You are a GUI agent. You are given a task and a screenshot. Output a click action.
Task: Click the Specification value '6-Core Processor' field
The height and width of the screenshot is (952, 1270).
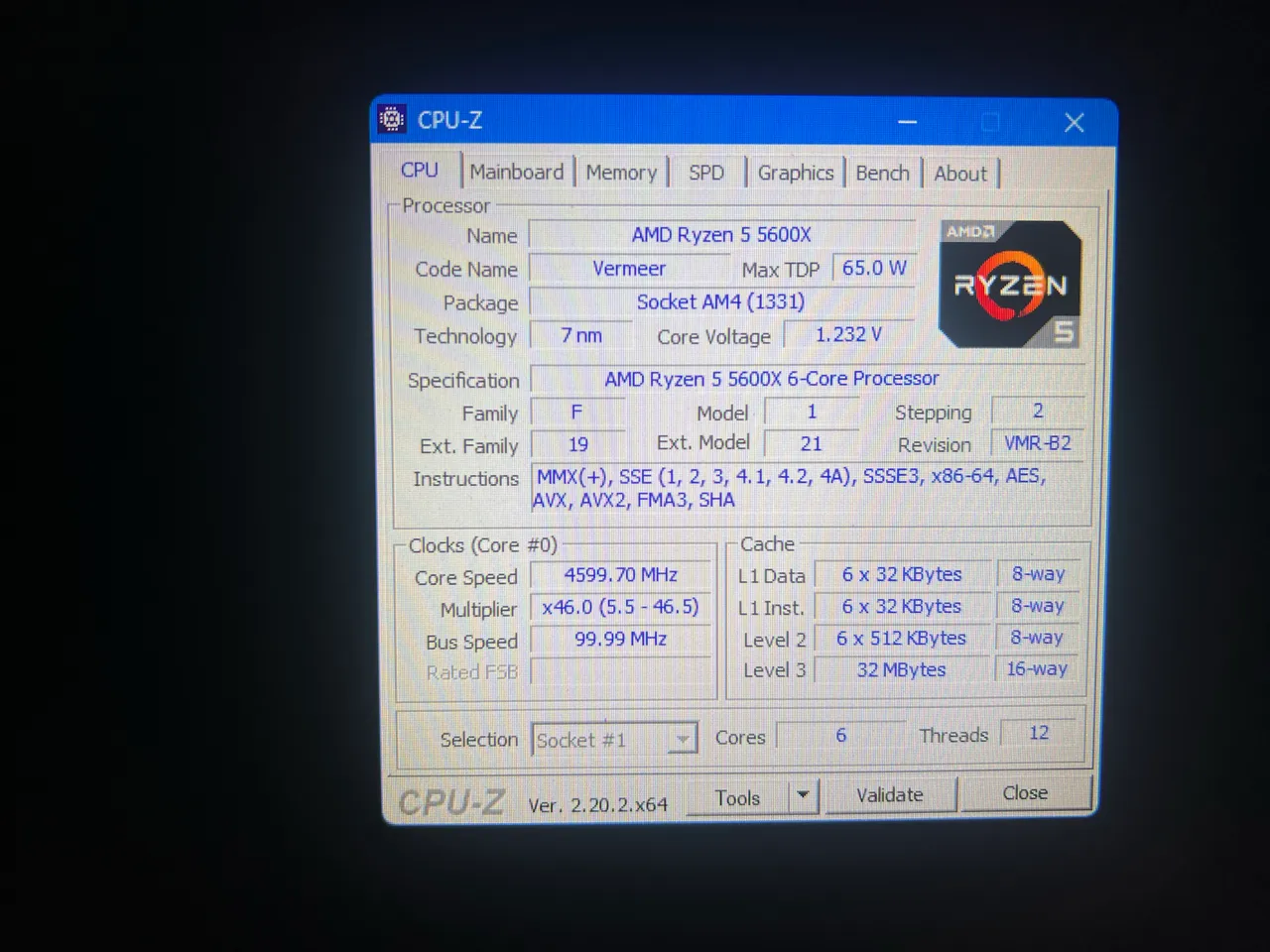[x=808, y=379]
